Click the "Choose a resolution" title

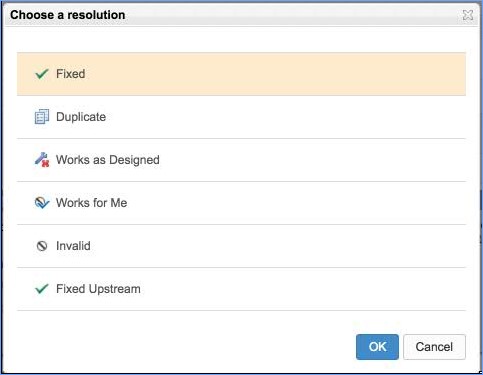coord(68,15)
